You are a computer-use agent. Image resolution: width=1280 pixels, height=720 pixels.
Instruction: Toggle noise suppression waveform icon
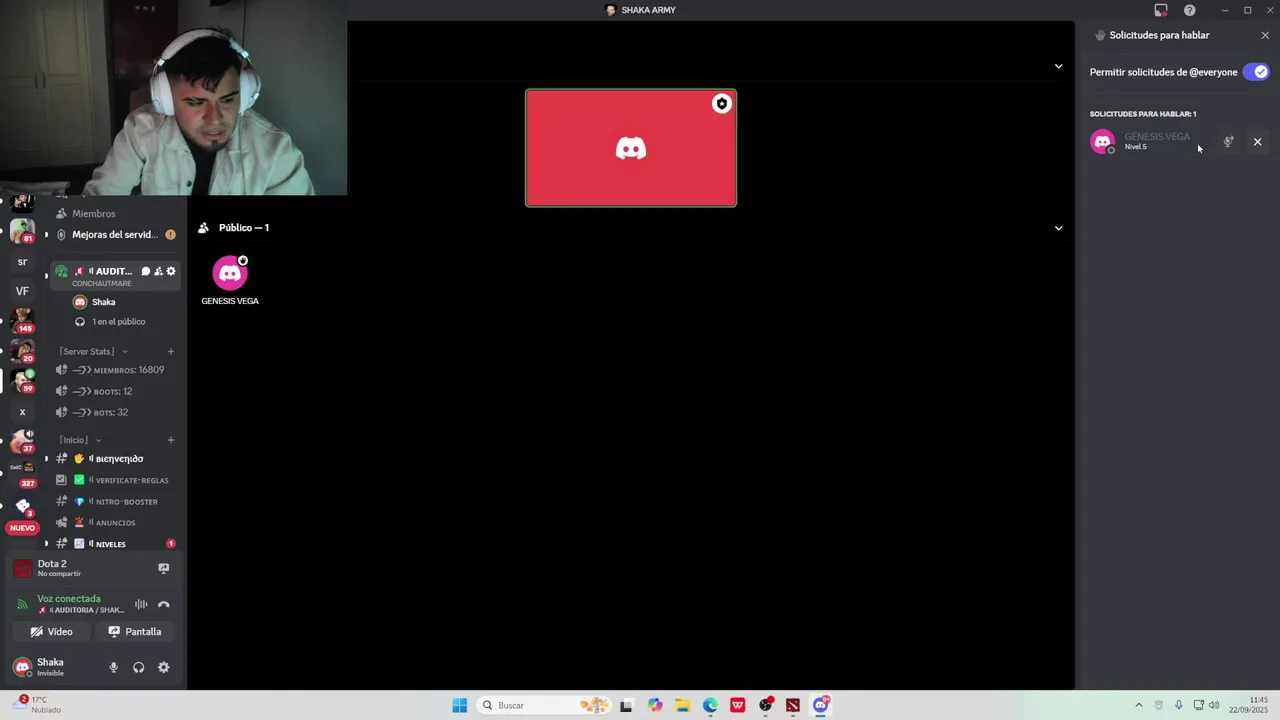(x=141, y=604)
